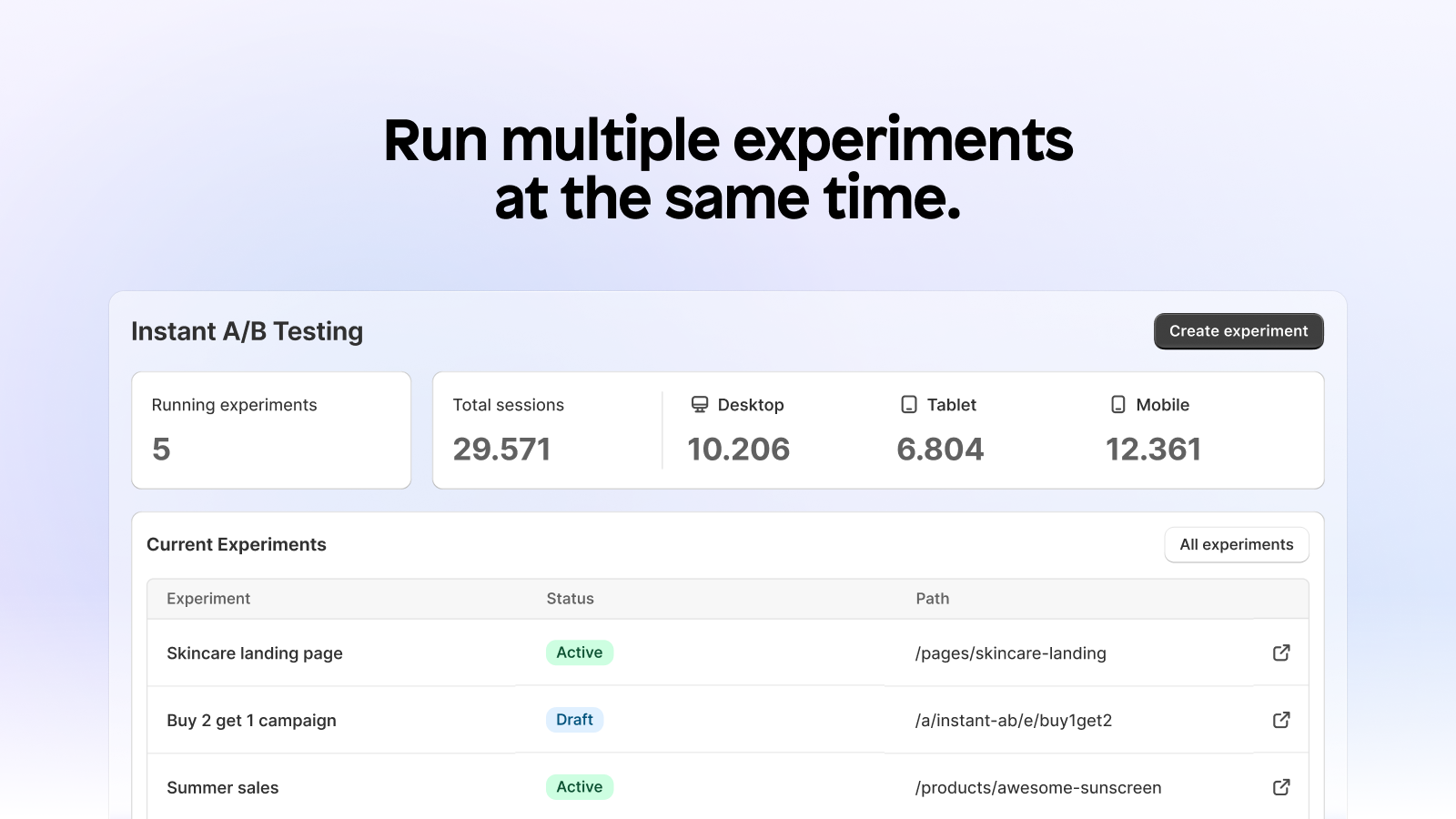Open the All experiments list
Screen dimensions: 1456x819
click(1237, 544)
